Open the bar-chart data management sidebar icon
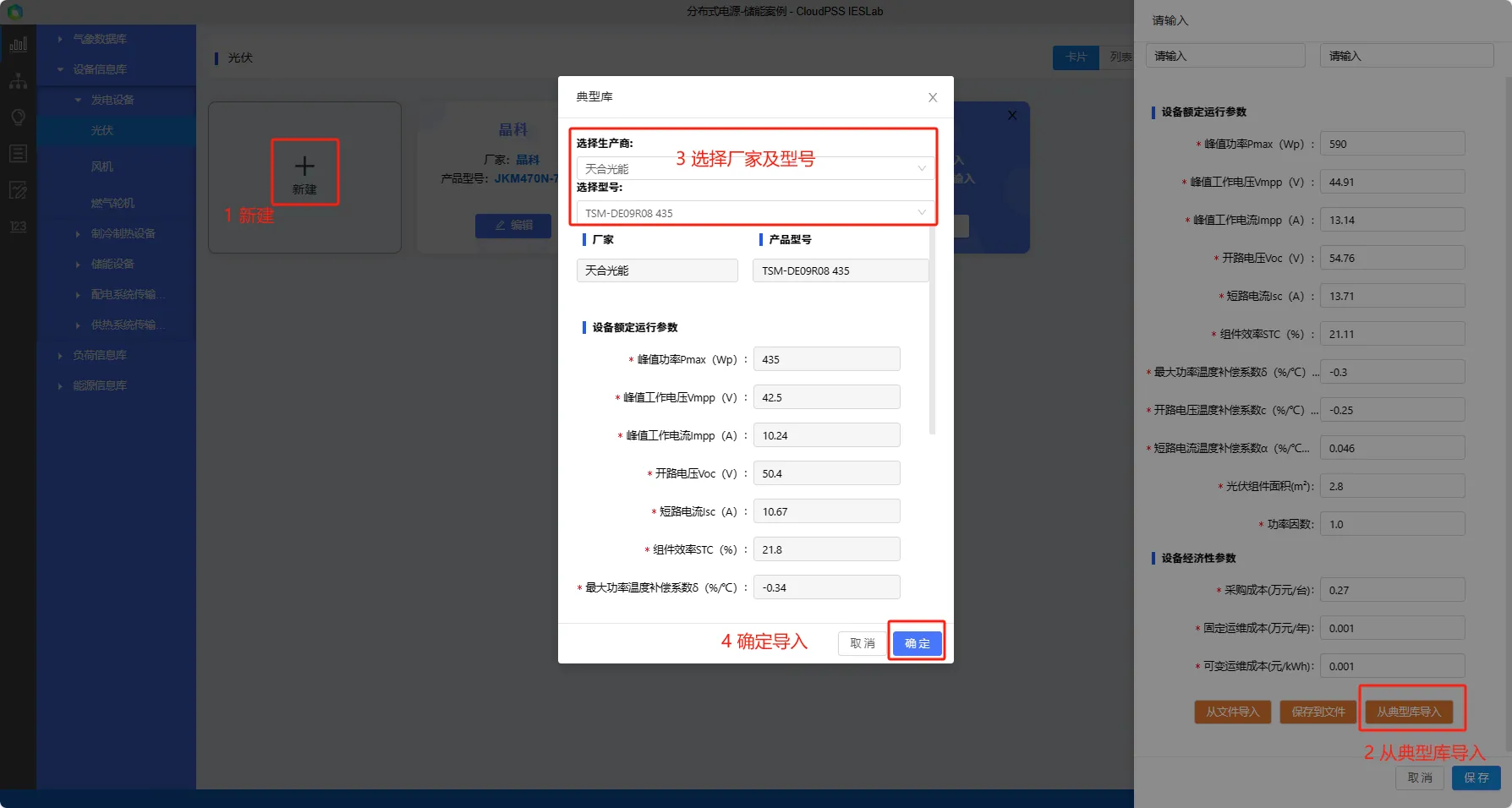This screenshot has width=1512, height=808. [x=18, y=45]
